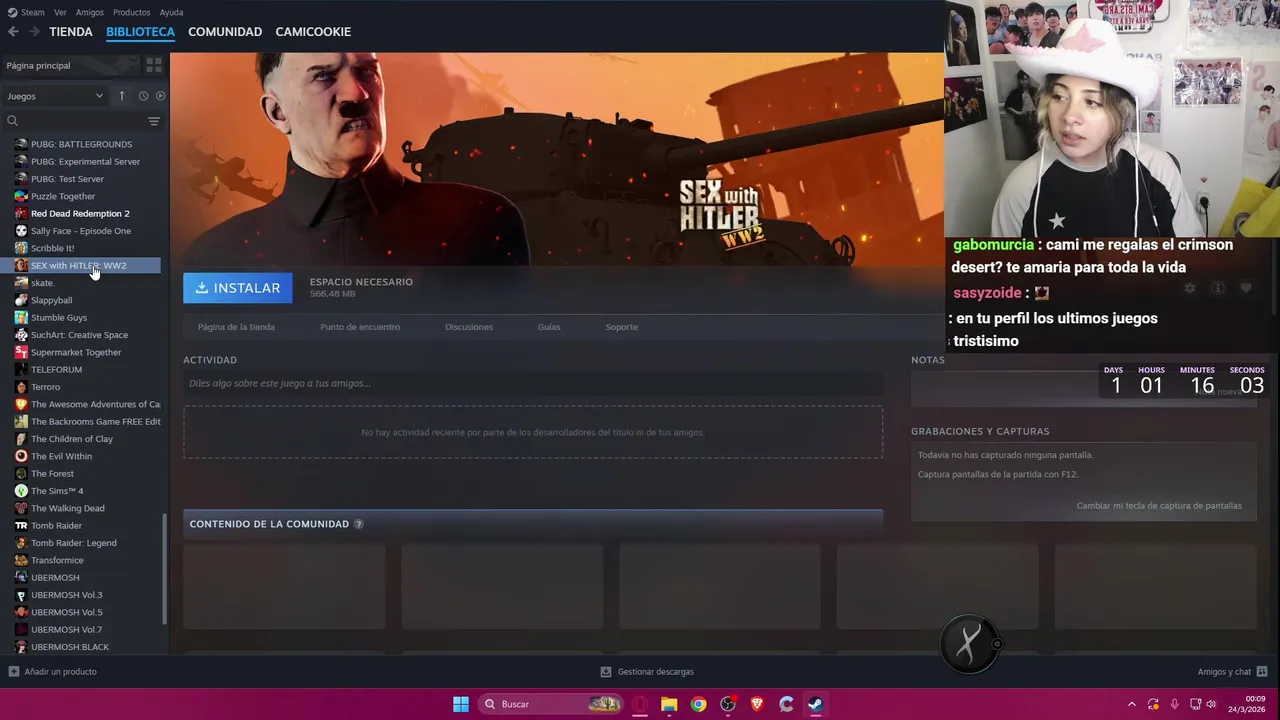Select The Evil Within in library
The width and height of the screenshot is (1280, 720).
click(61, 456)
